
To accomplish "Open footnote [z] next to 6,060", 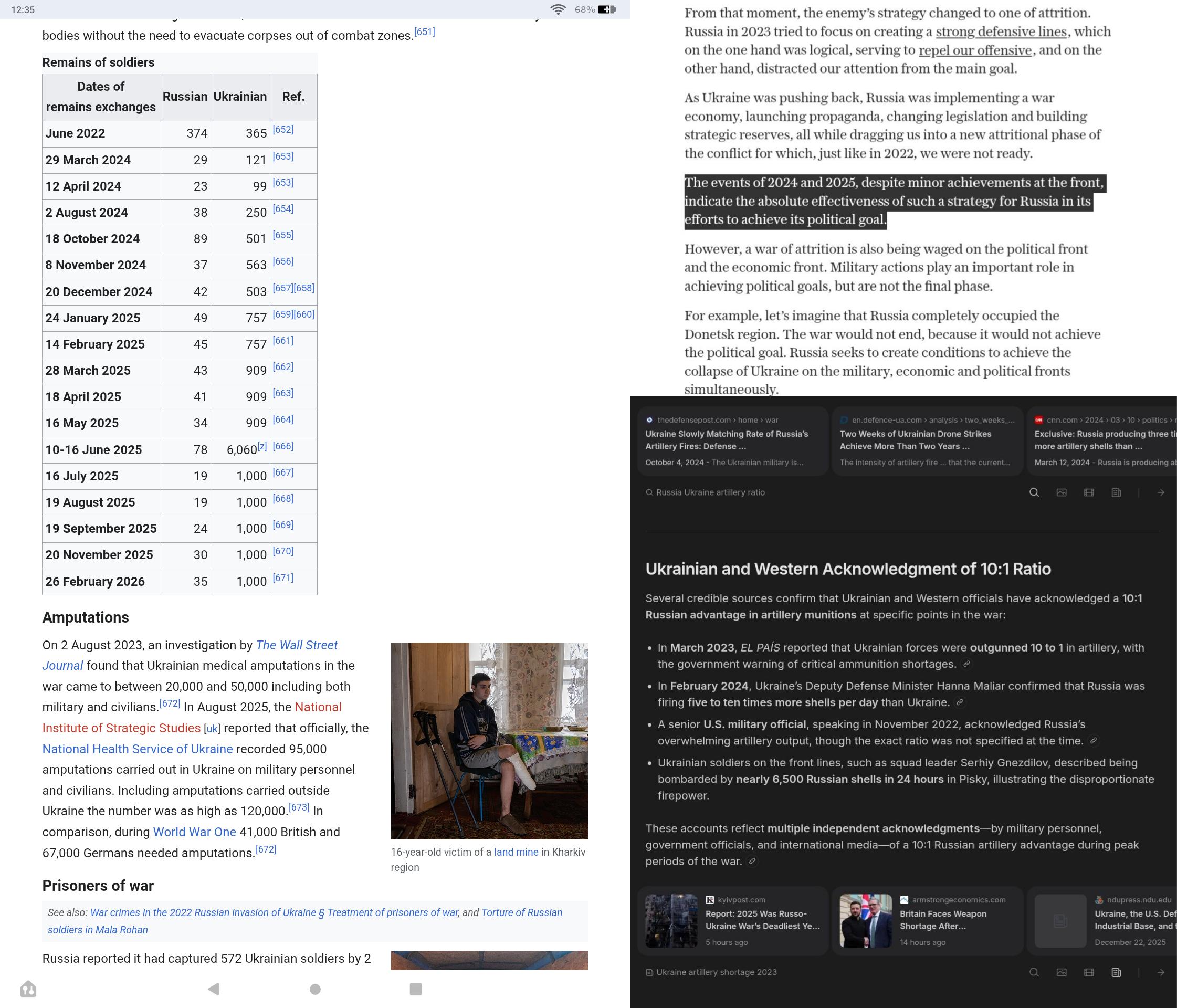I will coord(262,446).
